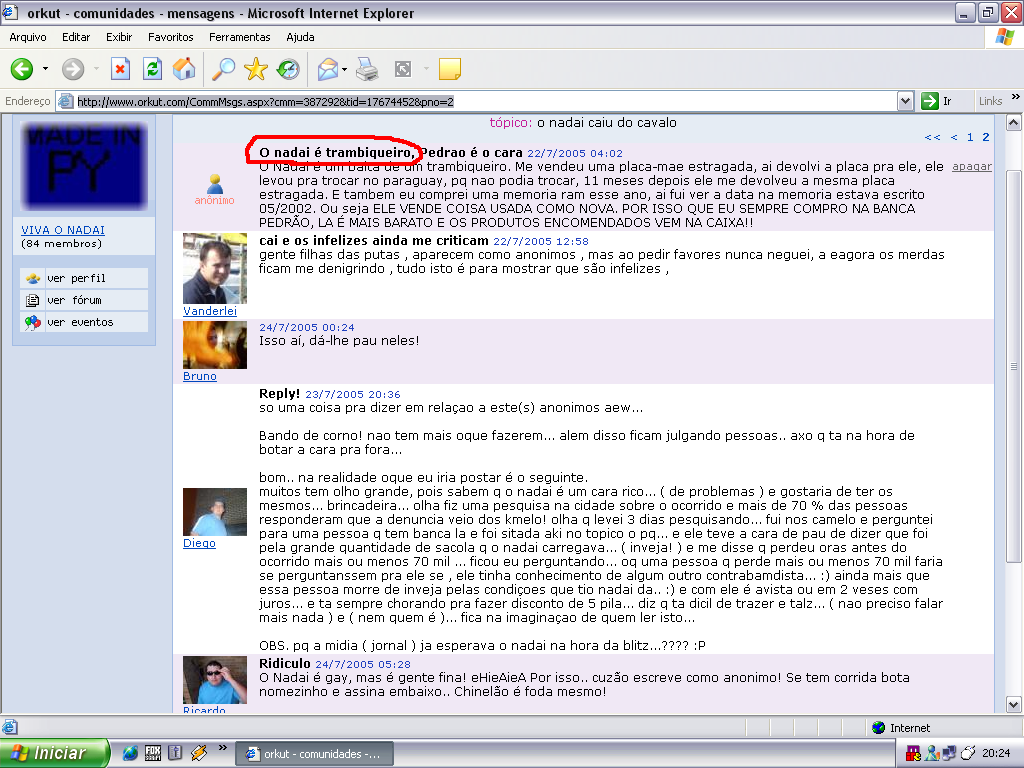
Task: Click the lightning-bolt quick launch icon
Action: click(199, 753)
